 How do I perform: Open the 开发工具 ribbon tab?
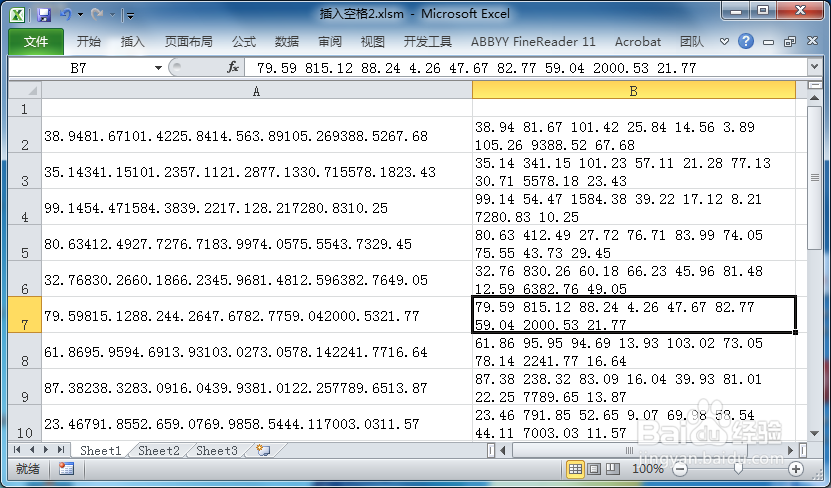click(x=427, y=42)
